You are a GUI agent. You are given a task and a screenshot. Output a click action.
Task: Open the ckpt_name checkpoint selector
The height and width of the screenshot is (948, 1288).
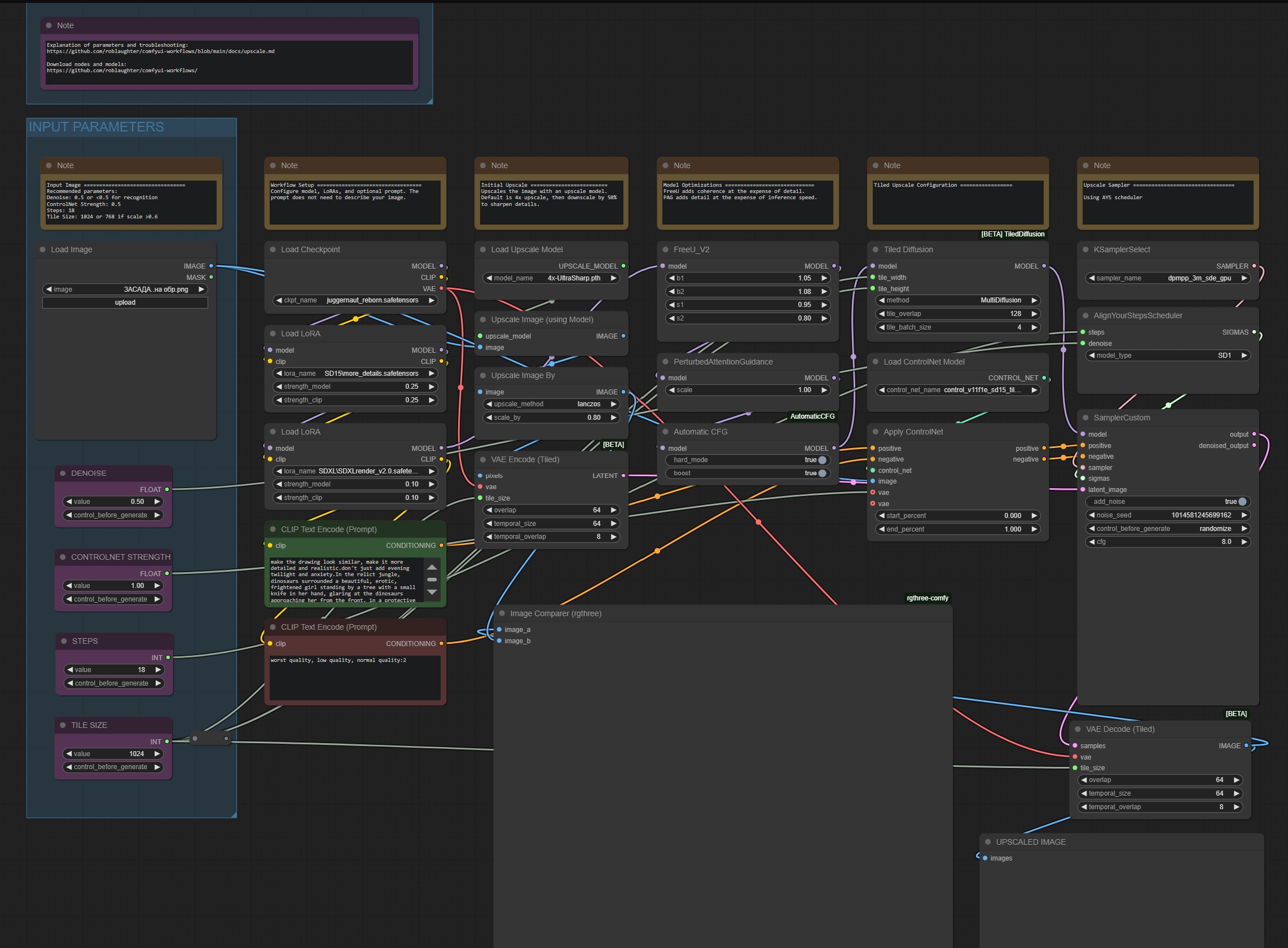click(x=355, y=300)
